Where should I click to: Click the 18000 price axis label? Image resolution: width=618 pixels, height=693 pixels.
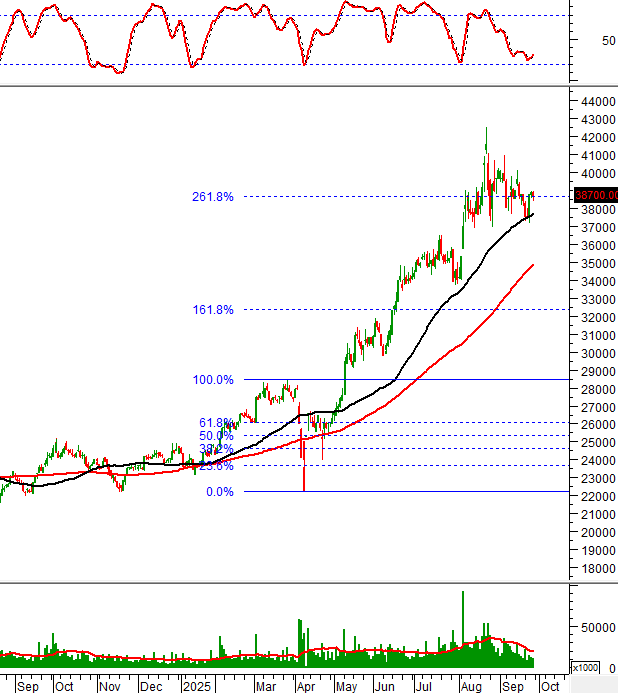tap(595, 569)
